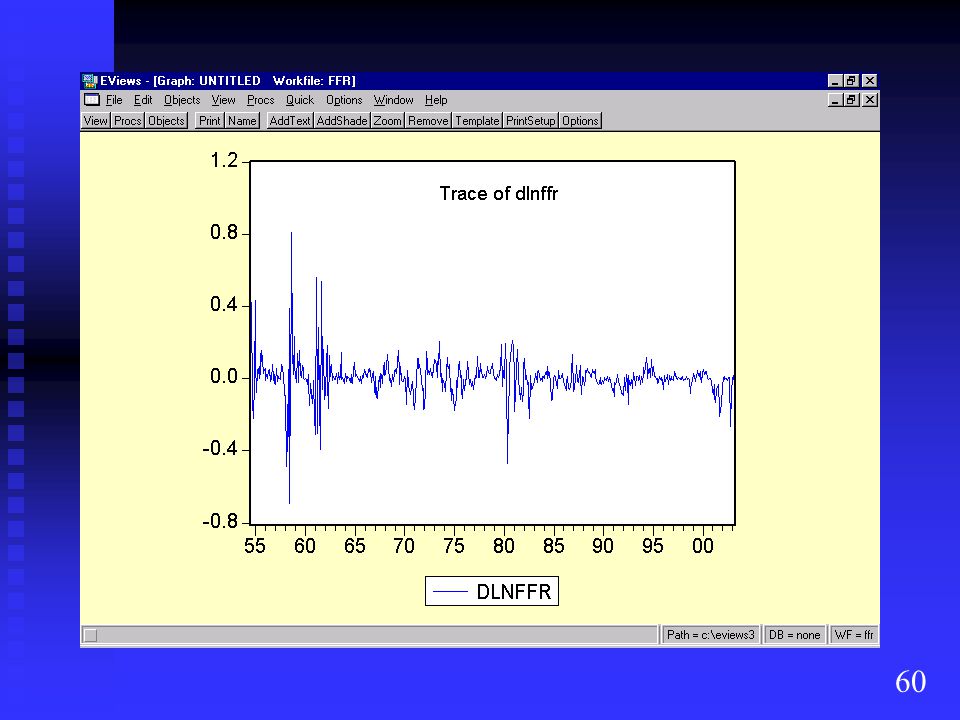Screen dimensions: 960x720
Task: Restore the inner graph window
Action: [851, 100]
